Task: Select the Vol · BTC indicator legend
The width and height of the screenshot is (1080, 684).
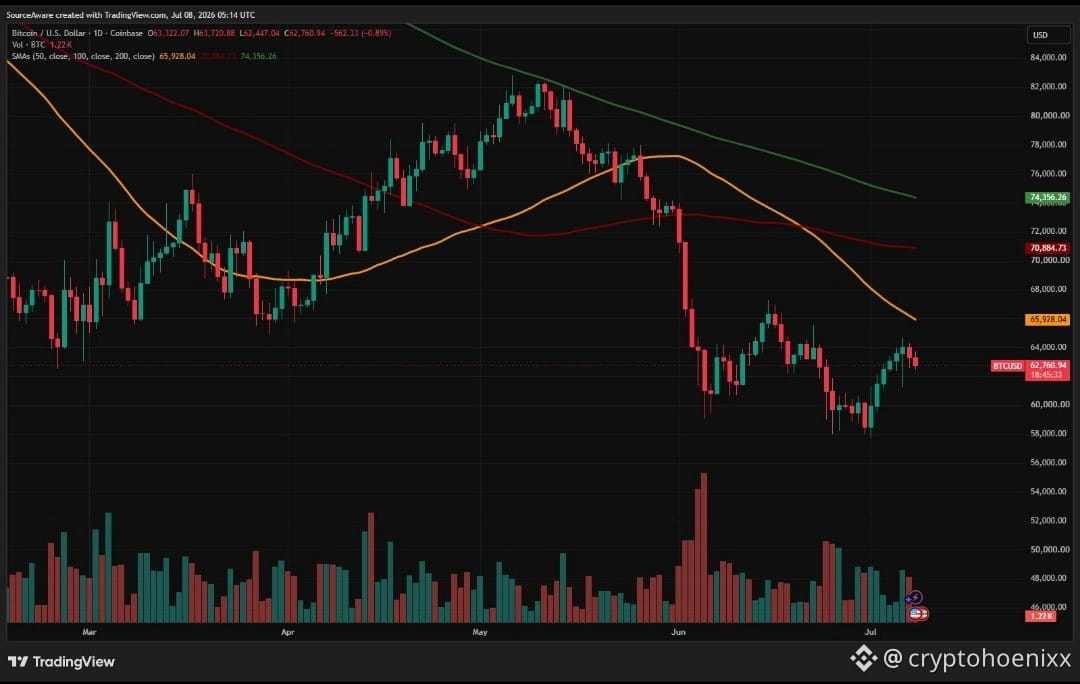Action: (28, 44)
